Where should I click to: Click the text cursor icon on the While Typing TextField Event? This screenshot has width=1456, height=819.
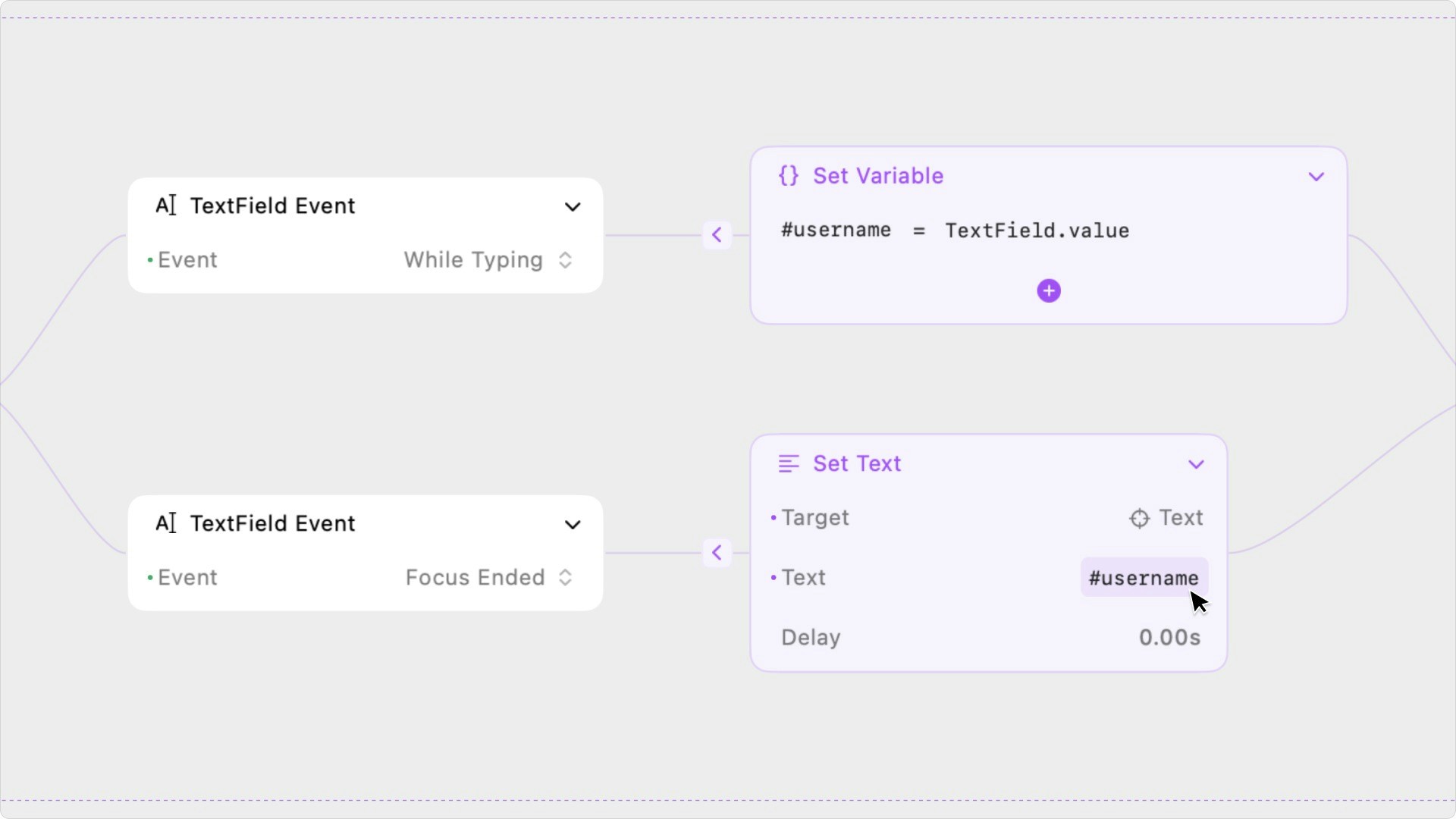click(166, 206)
